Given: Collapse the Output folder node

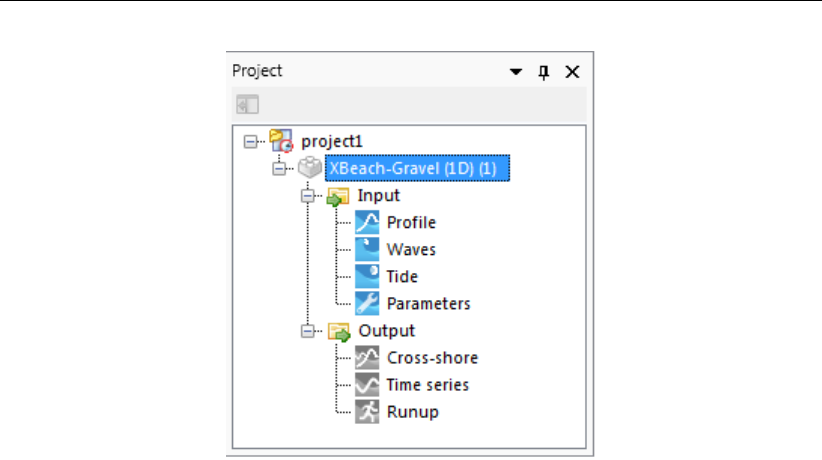Looking at the screenshot, I should (308, 331).
